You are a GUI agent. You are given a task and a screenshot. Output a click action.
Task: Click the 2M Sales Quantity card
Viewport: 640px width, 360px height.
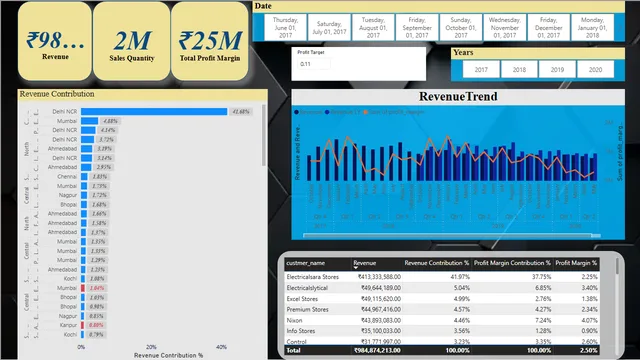(x=131, y=41)
